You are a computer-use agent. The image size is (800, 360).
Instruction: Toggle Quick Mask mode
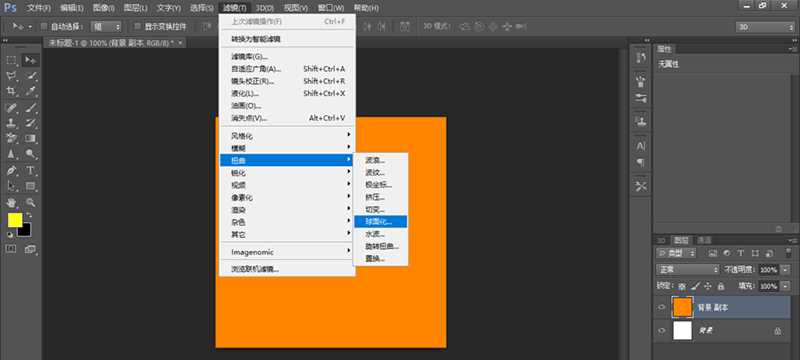click(11, 249)
